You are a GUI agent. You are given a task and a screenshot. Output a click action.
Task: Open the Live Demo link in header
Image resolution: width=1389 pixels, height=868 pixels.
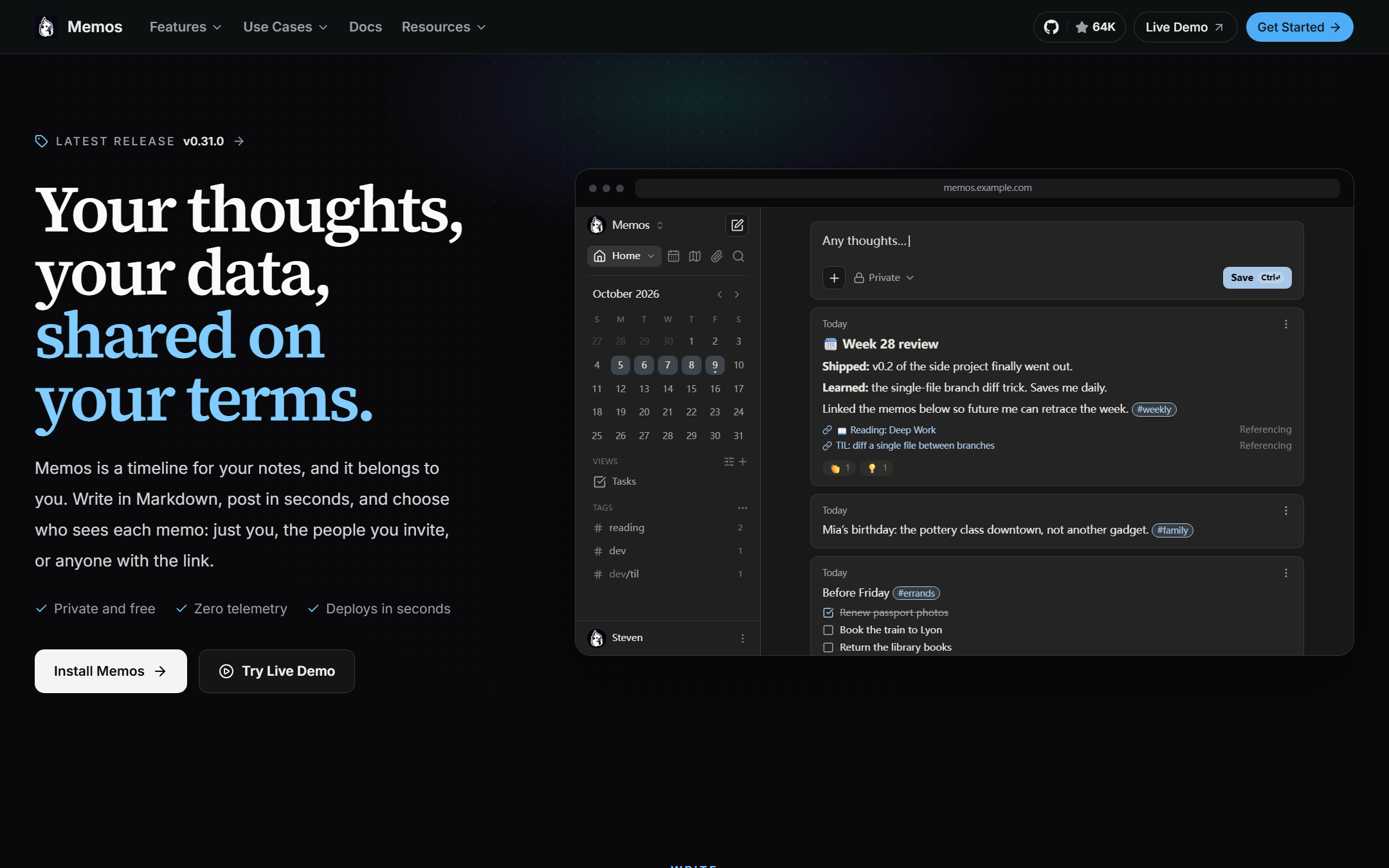(1185, 27)
